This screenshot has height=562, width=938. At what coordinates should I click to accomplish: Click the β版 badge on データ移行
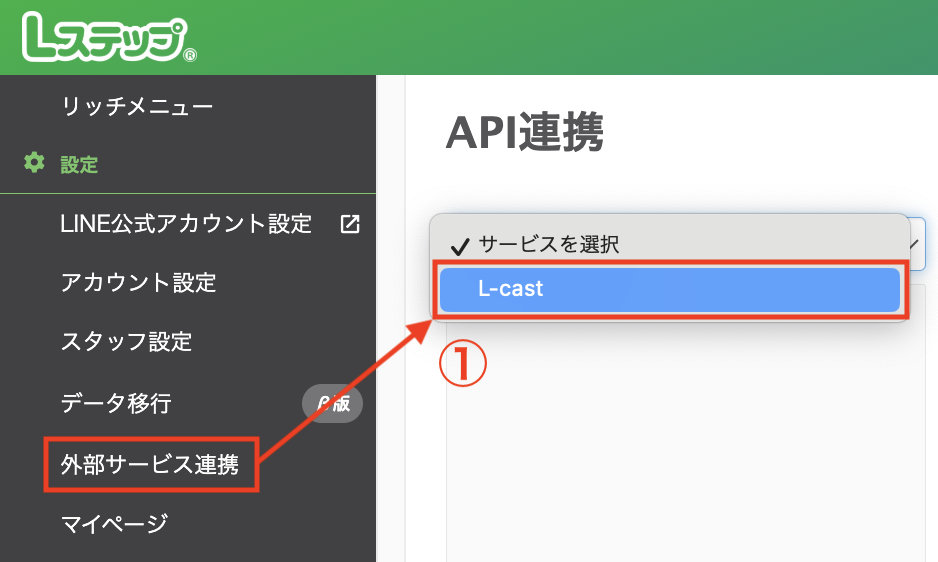click(332, 404)
